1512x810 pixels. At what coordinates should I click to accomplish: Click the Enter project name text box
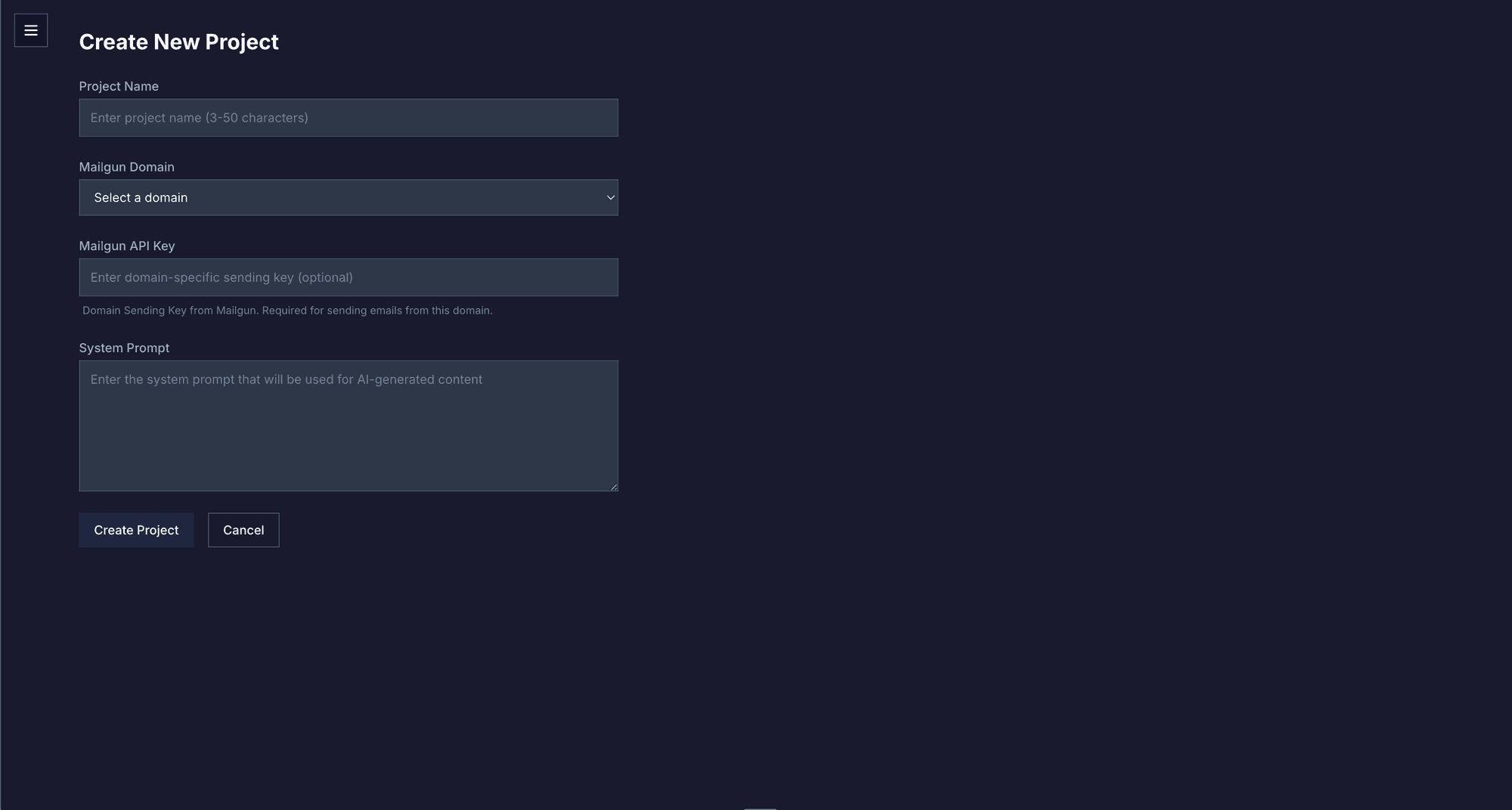(x=348, y=117)
